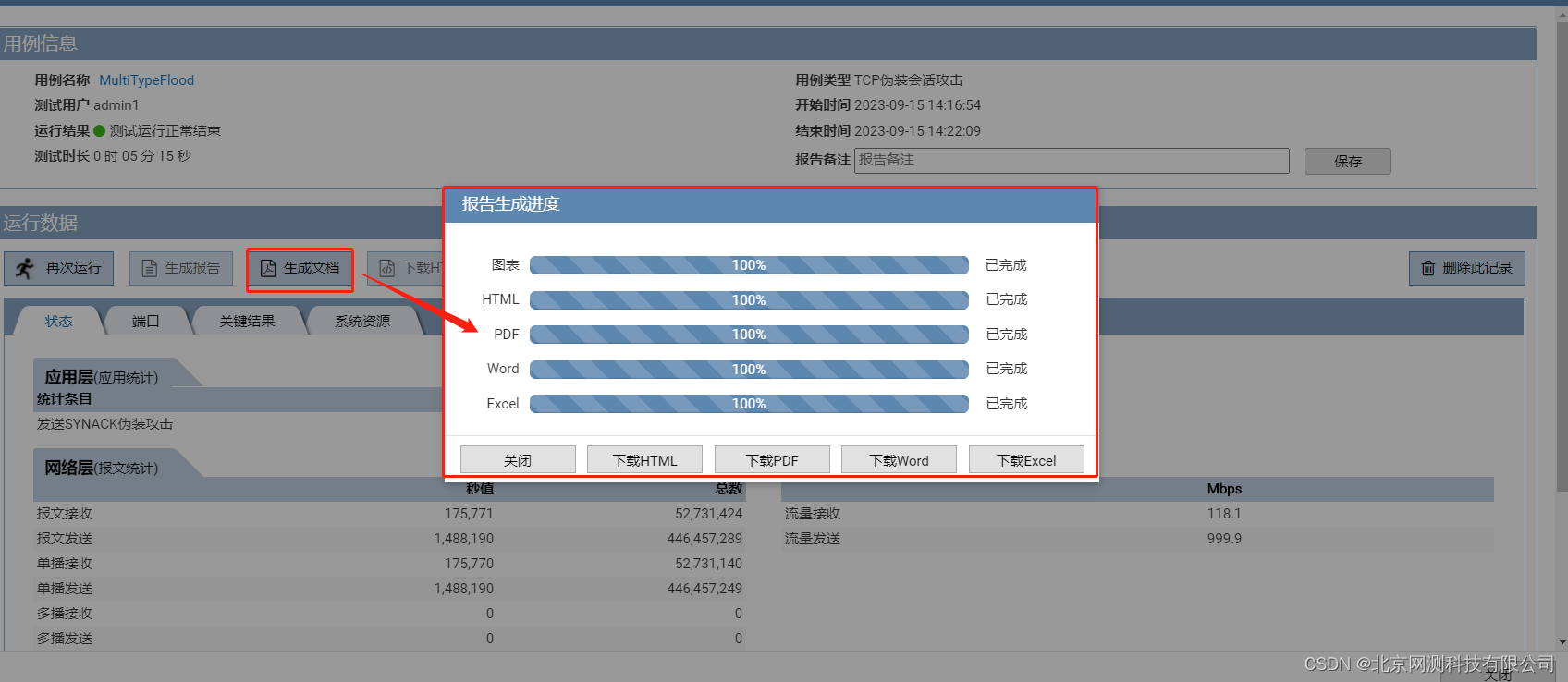Click the PDF progress bar
The height and width of the screenshot is (682, 1568).
pos(749,335)
